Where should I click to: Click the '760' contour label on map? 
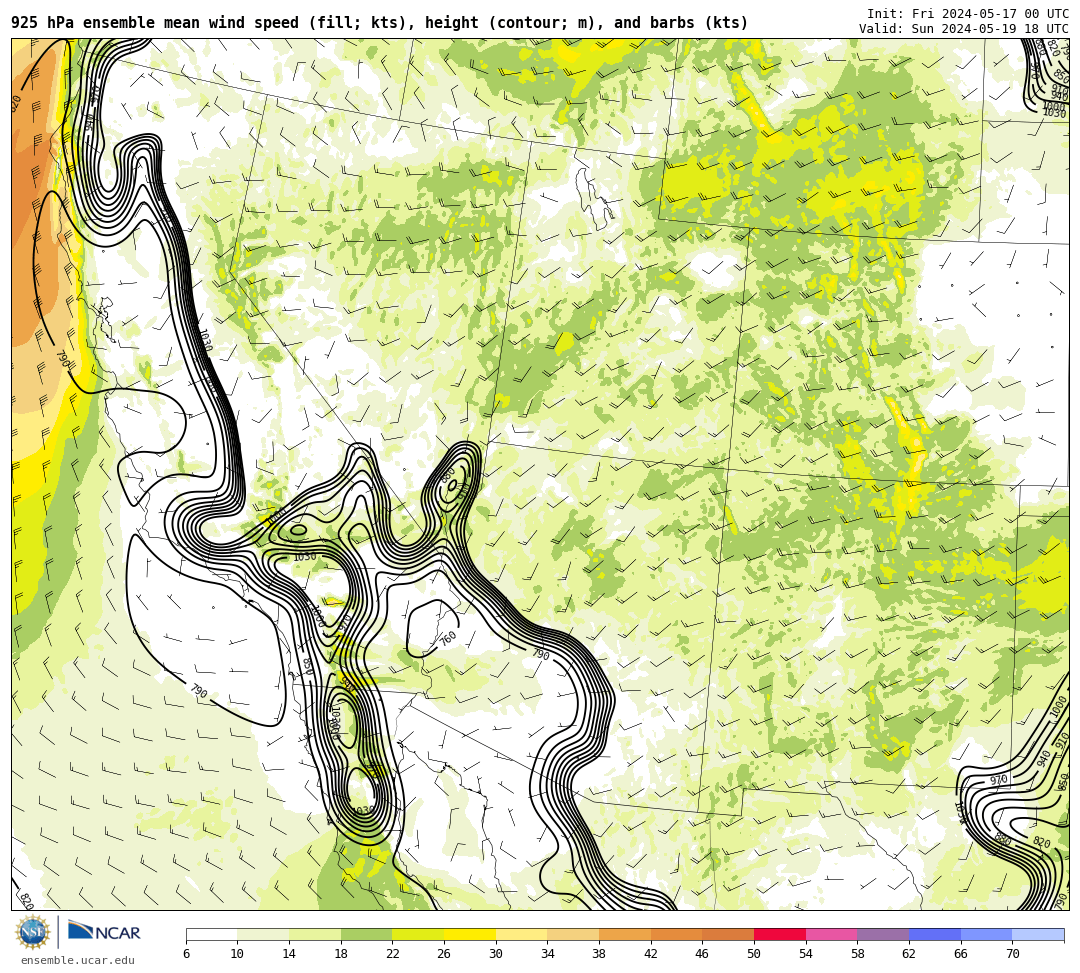(x=448, y=639)
